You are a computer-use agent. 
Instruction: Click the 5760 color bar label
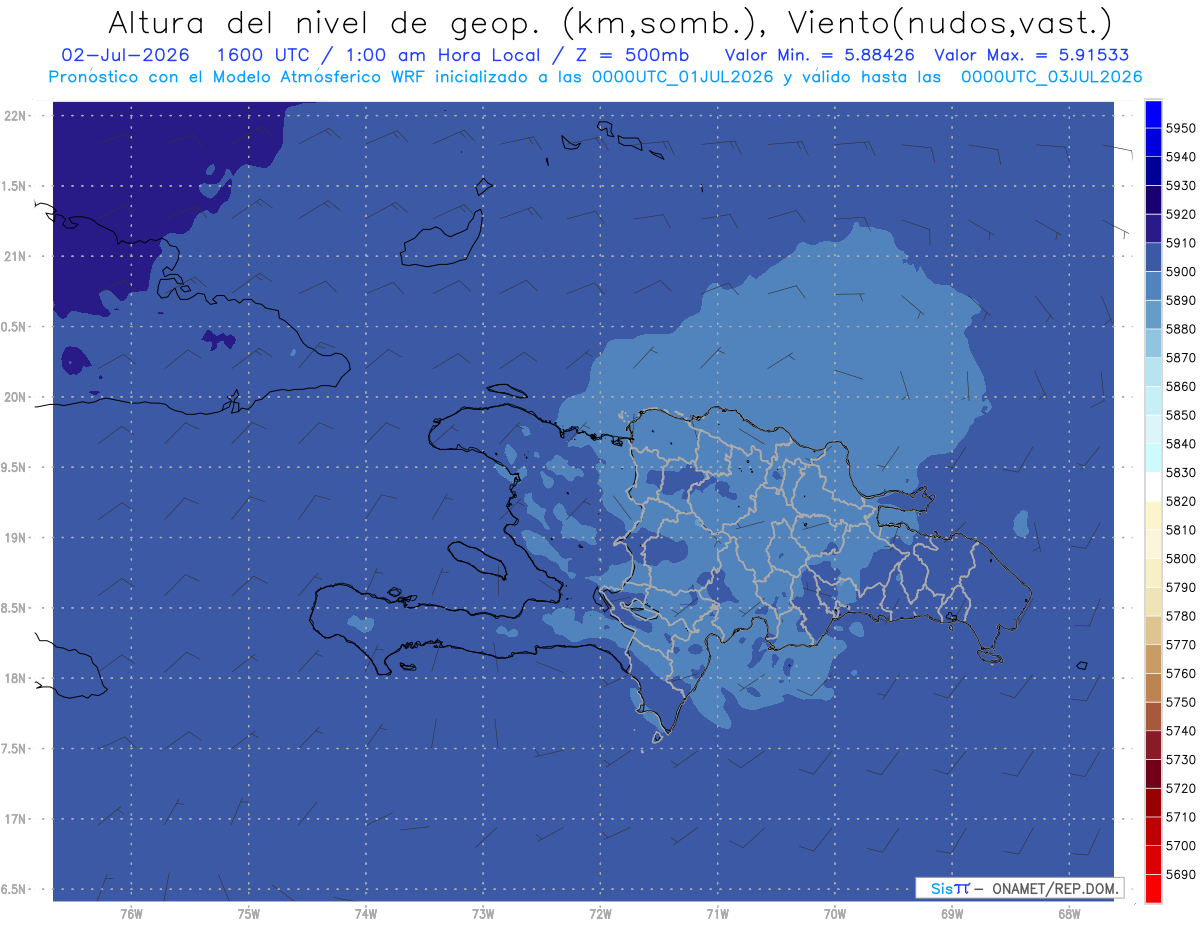(x=1181, y=673)
